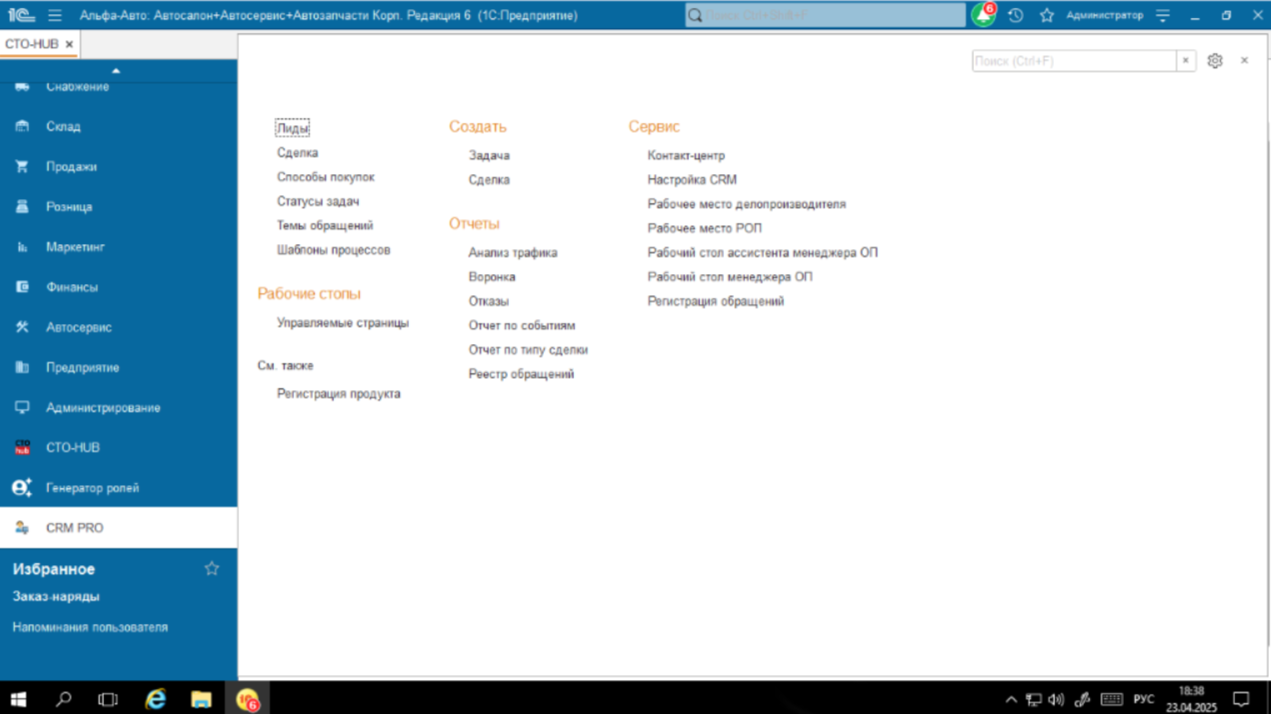Create a new Задача
Screen dimensions: 1271x714
point(489,156)
